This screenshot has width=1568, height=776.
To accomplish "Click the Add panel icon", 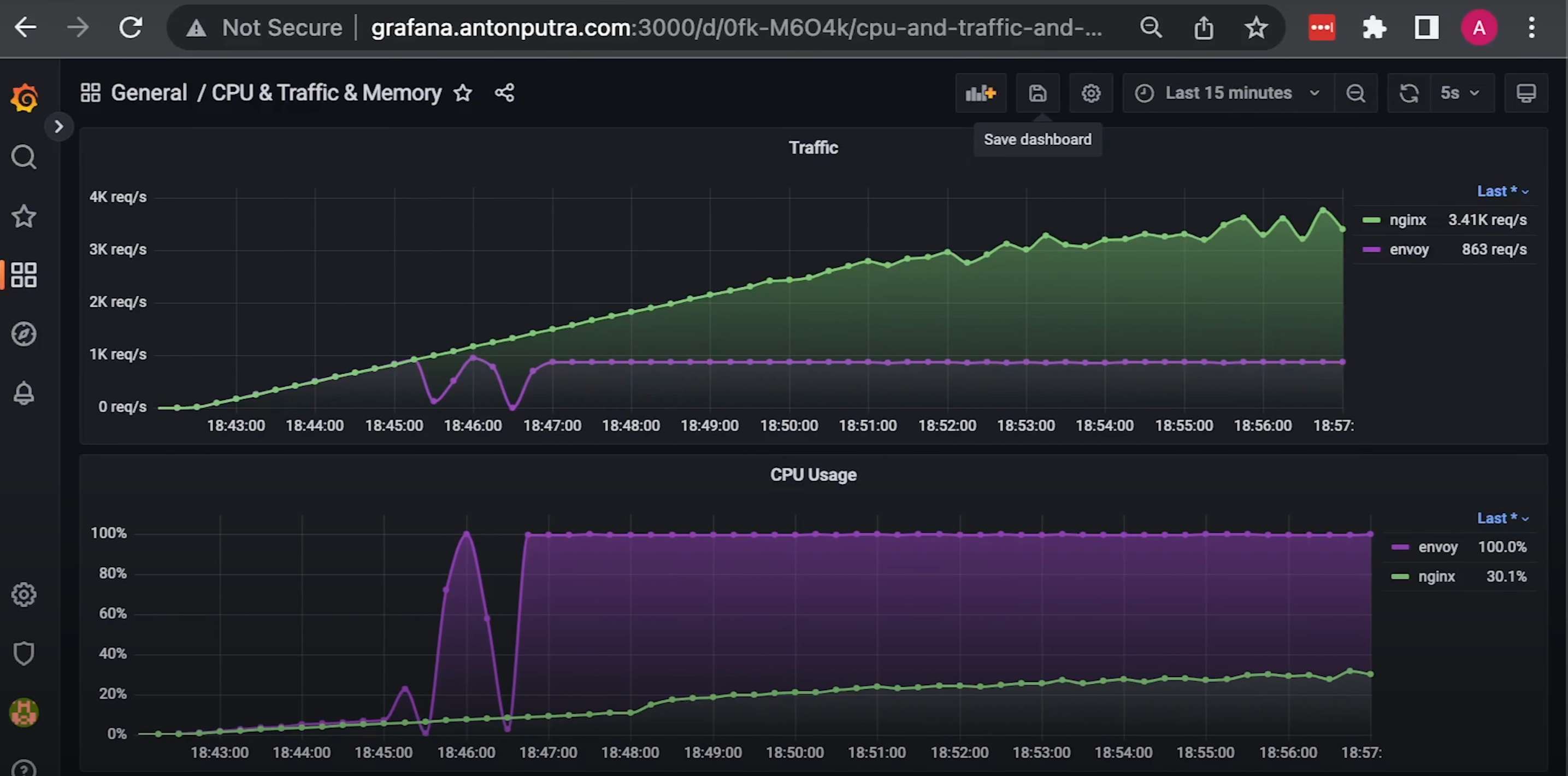I will 980,93.
